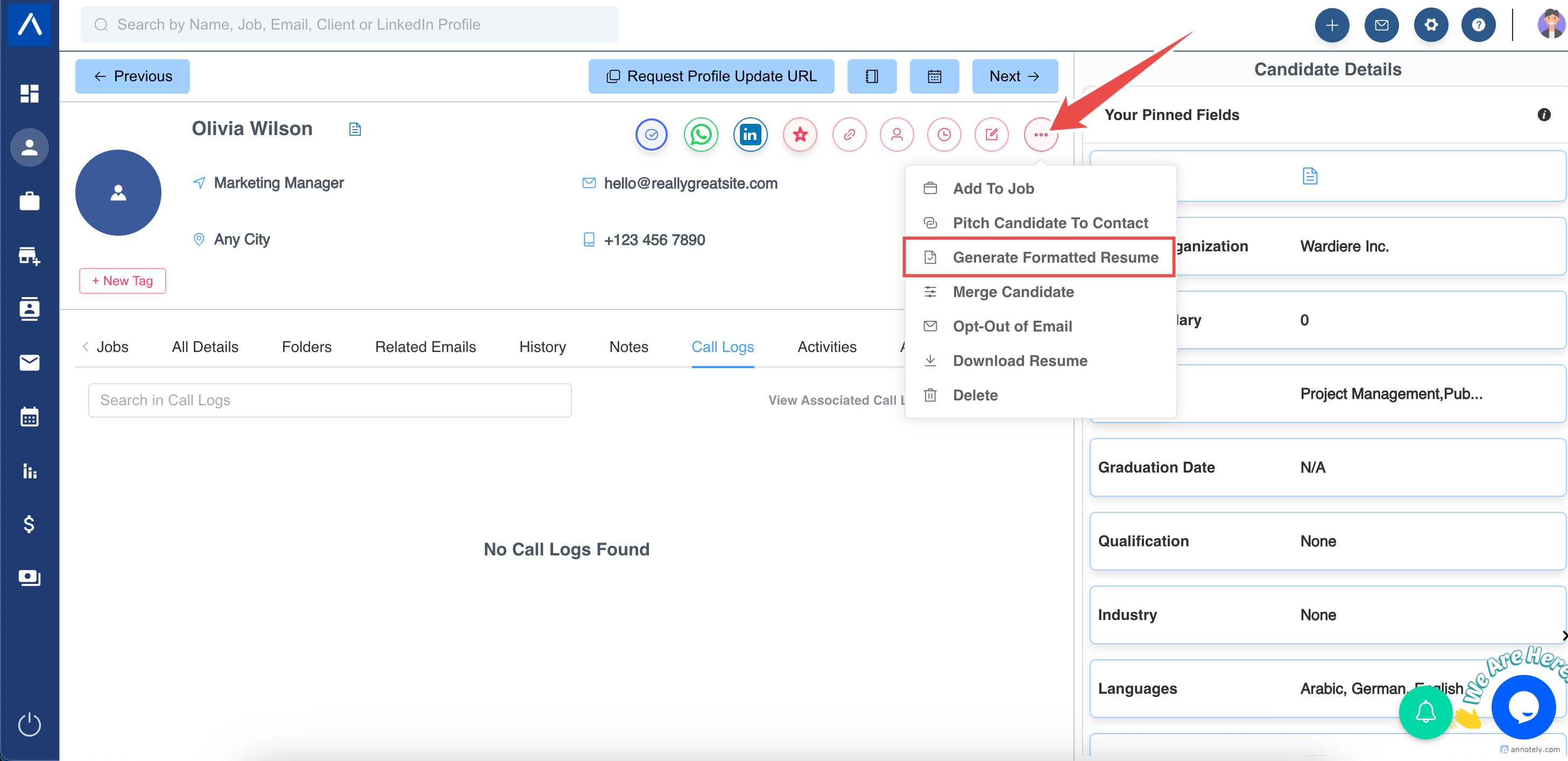This screenshot has width=1568, height=761.
Task: Open WhatsApp chat for Olivia Wilson
Action: coord(701,135)
